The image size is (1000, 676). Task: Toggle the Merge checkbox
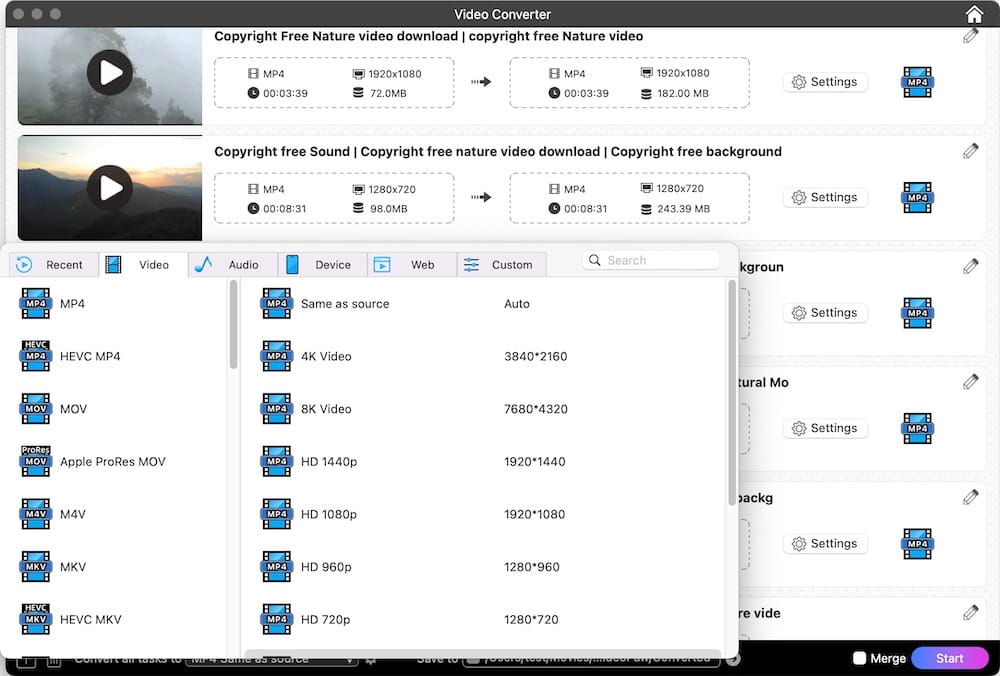[859, 658]
